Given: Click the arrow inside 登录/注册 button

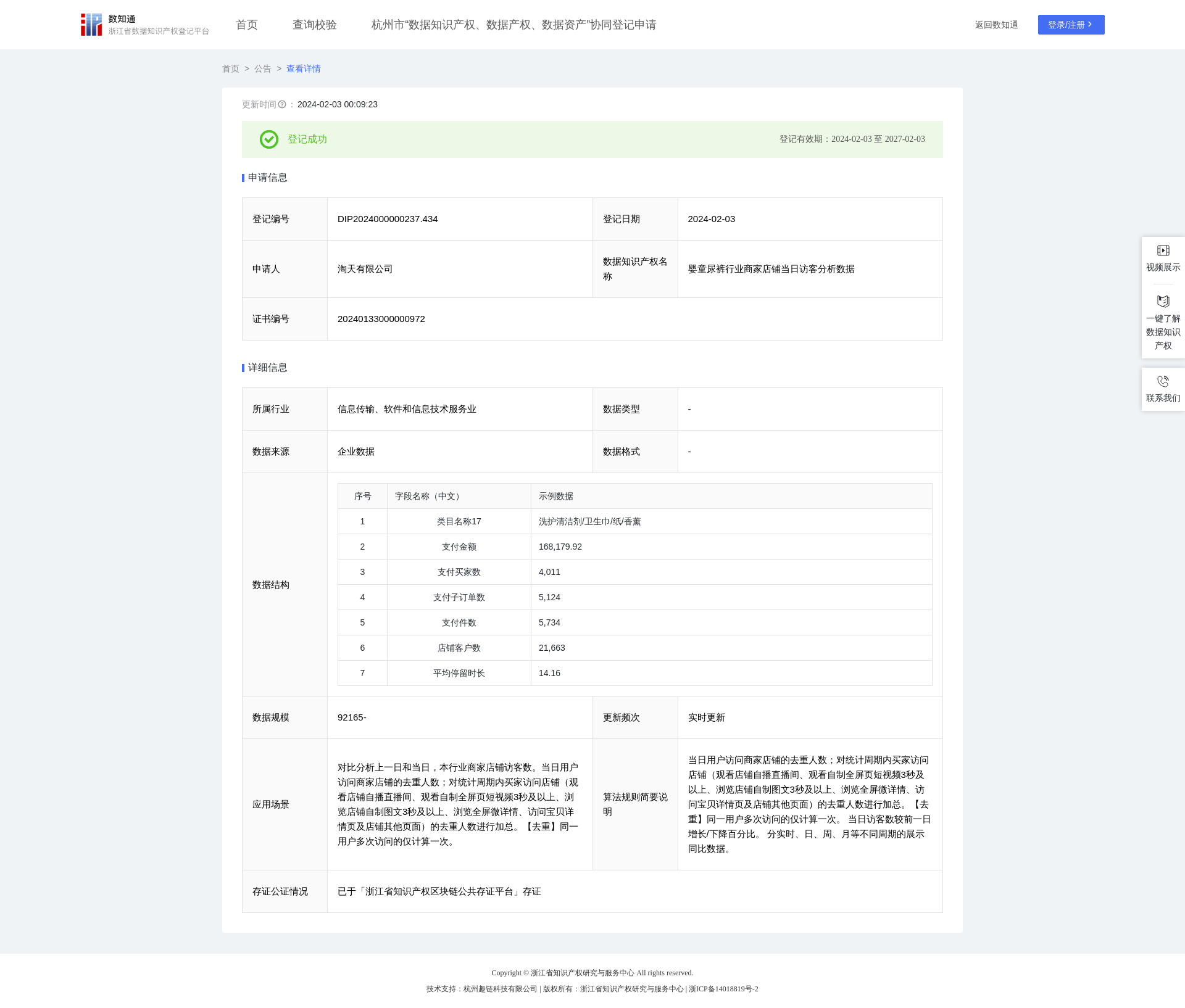Looking at the screenshot, I should click(x=1091, y=25).
